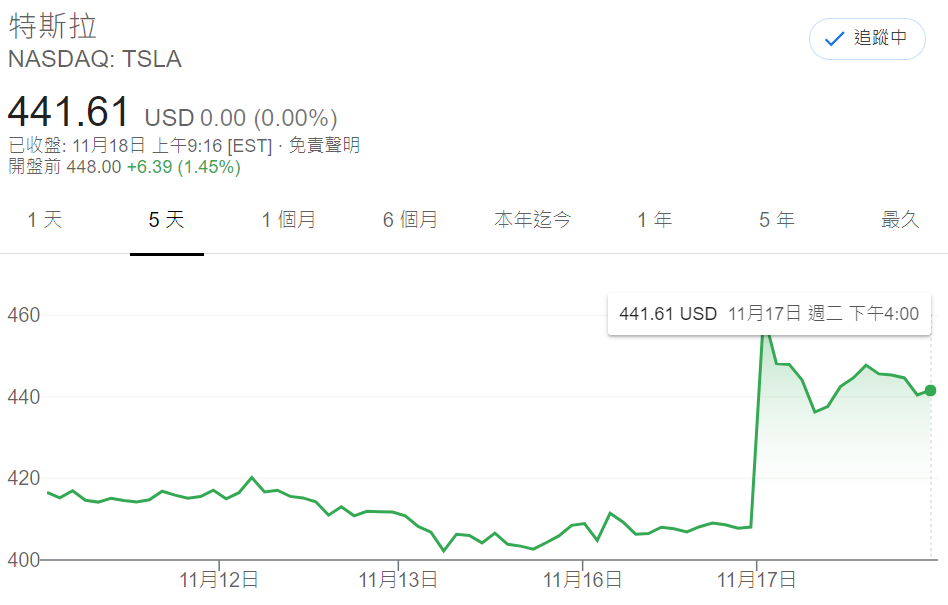948x605 pixels.
Task: Show the 1 年 chart range
Action: (x=655, y=219)
